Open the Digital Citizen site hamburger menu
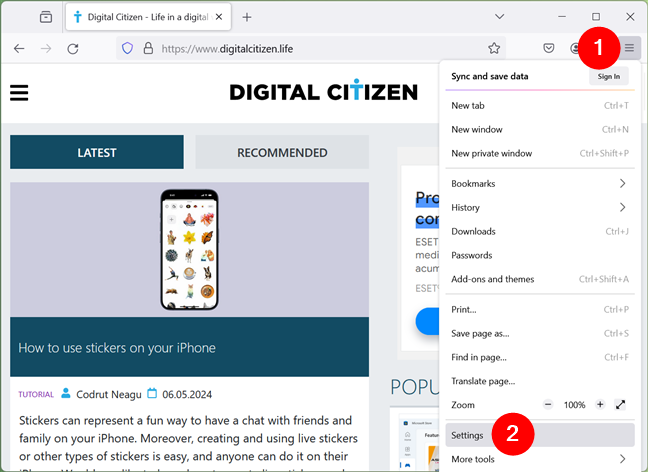The width and height of the screenshot is (648, 472). [x=19, y=93]
